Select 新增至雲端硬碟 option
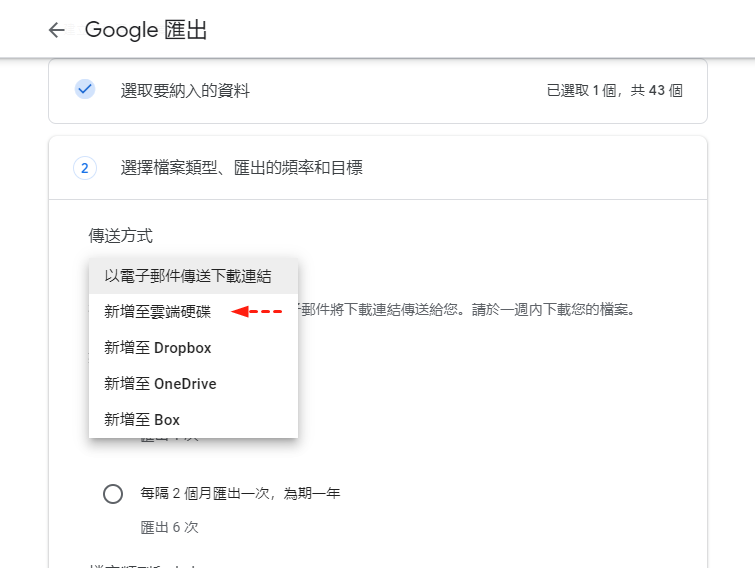 click(x=158, y=312)
